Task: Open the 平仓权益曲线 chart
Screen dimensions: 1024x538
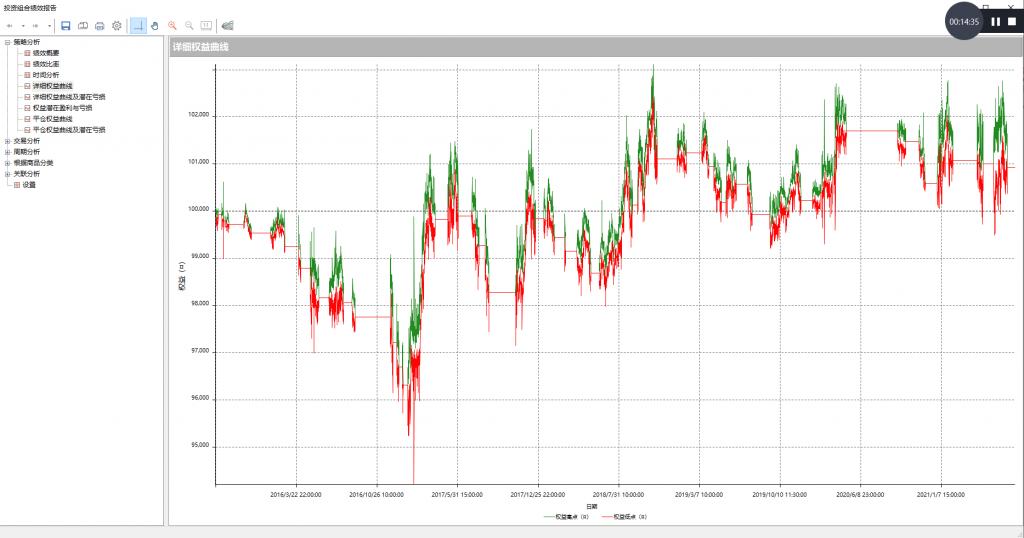Action: (x=52, y=119)
